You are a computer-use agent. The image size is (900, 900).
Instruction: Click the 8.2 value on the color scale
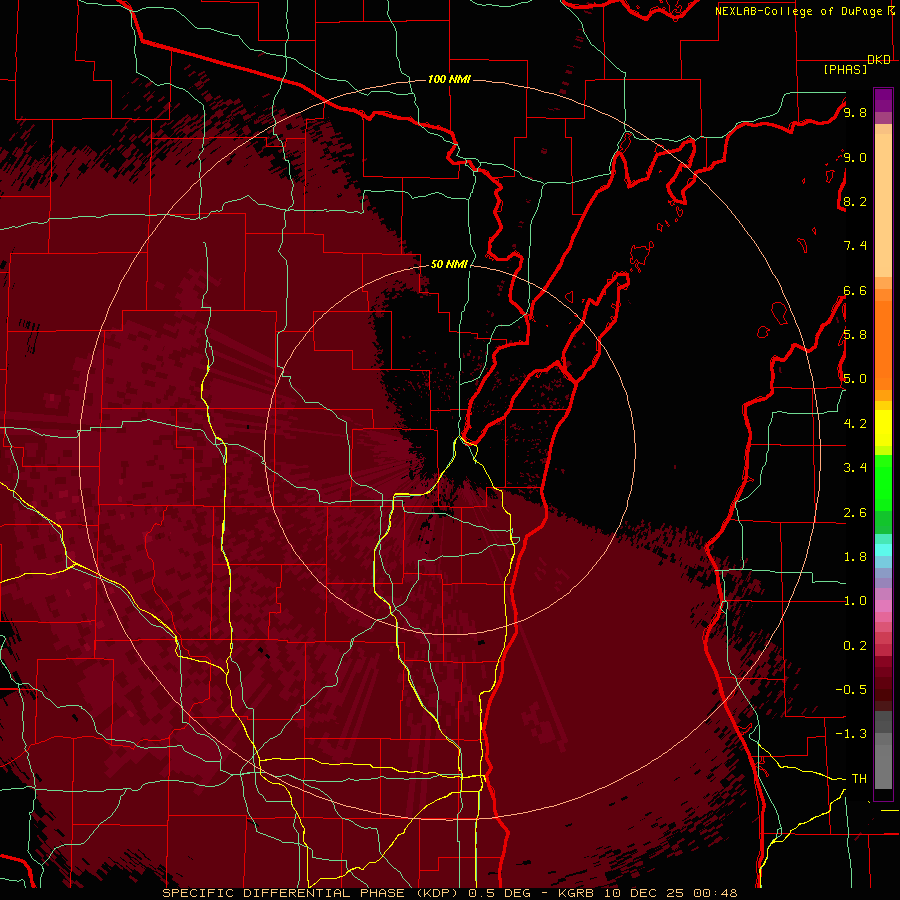pos(855,201)
